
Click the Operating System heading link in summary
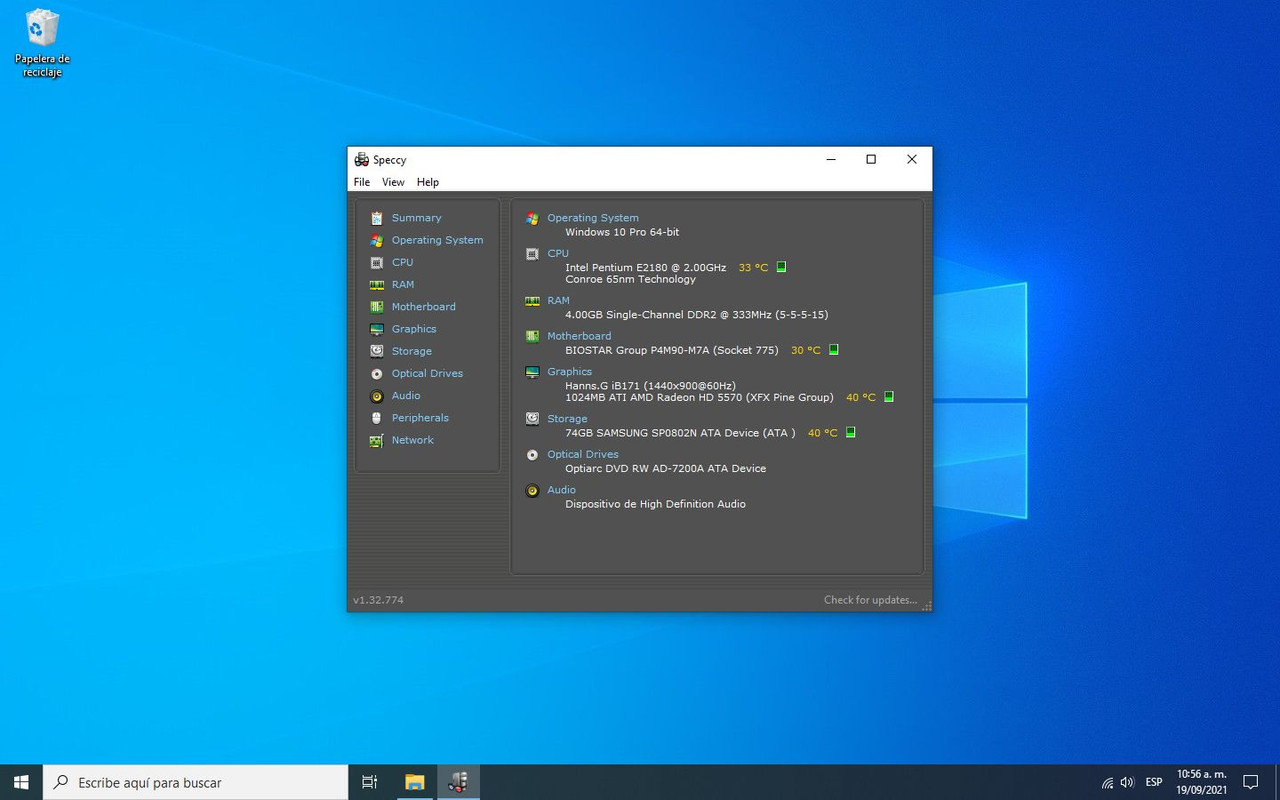pos(592,218)
